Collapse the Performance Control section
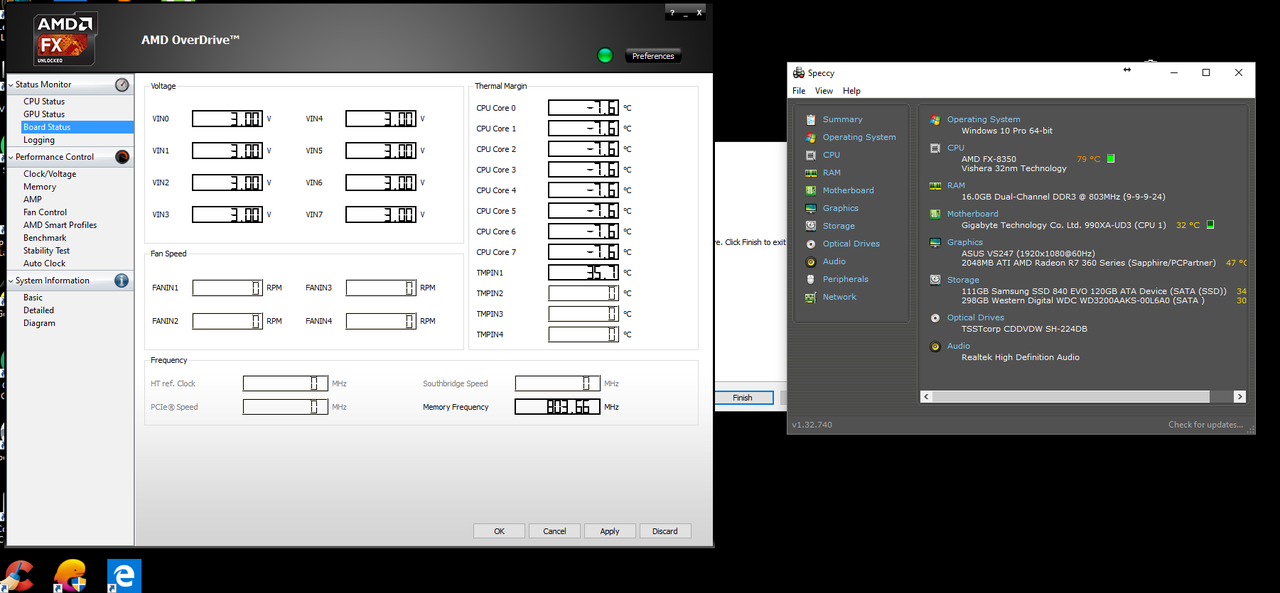The width and height of the screenshot is (1280, 593). coord(11,157)
